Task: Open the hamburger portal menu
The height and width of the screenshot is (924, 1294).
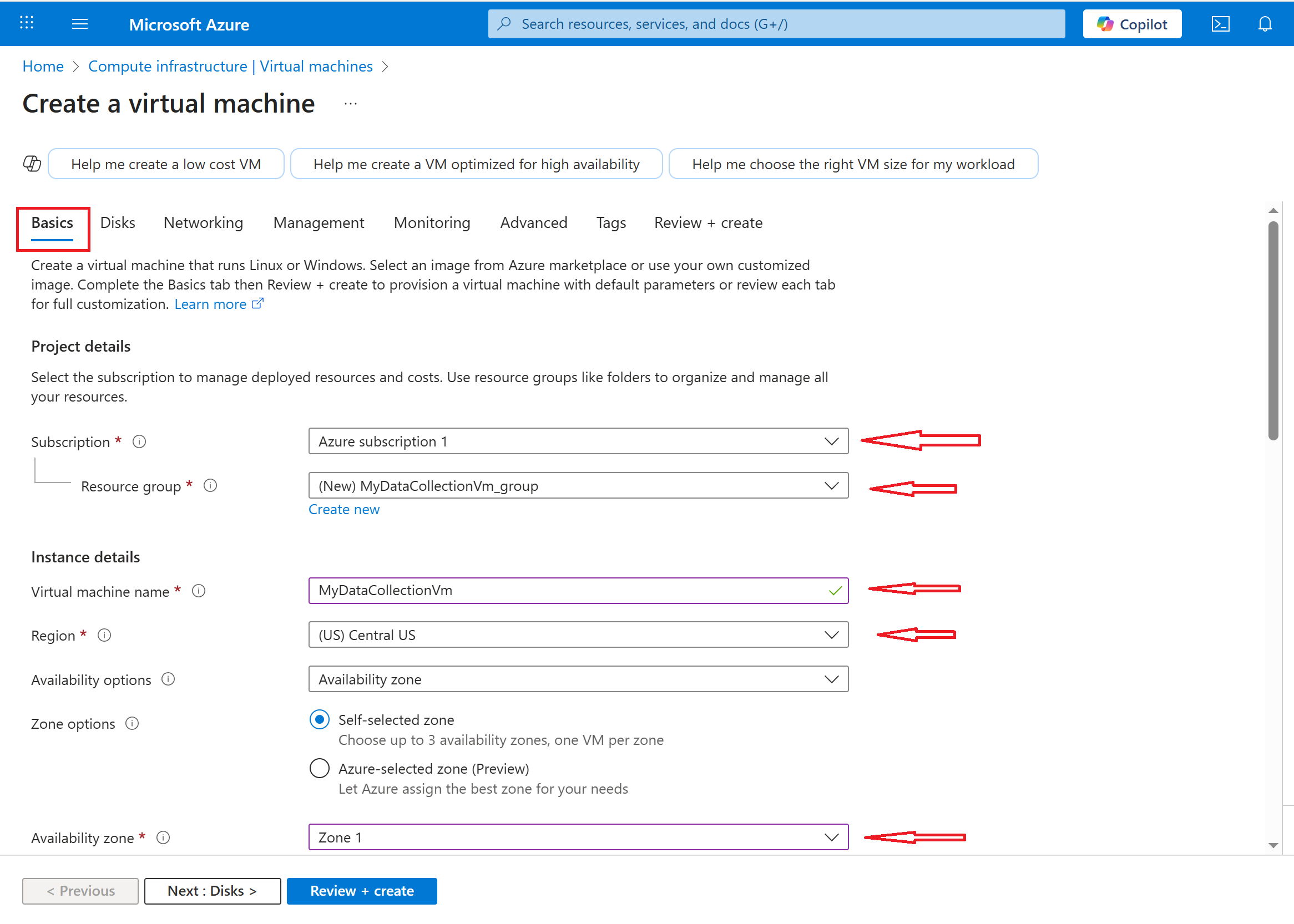Action: [80, 24]
